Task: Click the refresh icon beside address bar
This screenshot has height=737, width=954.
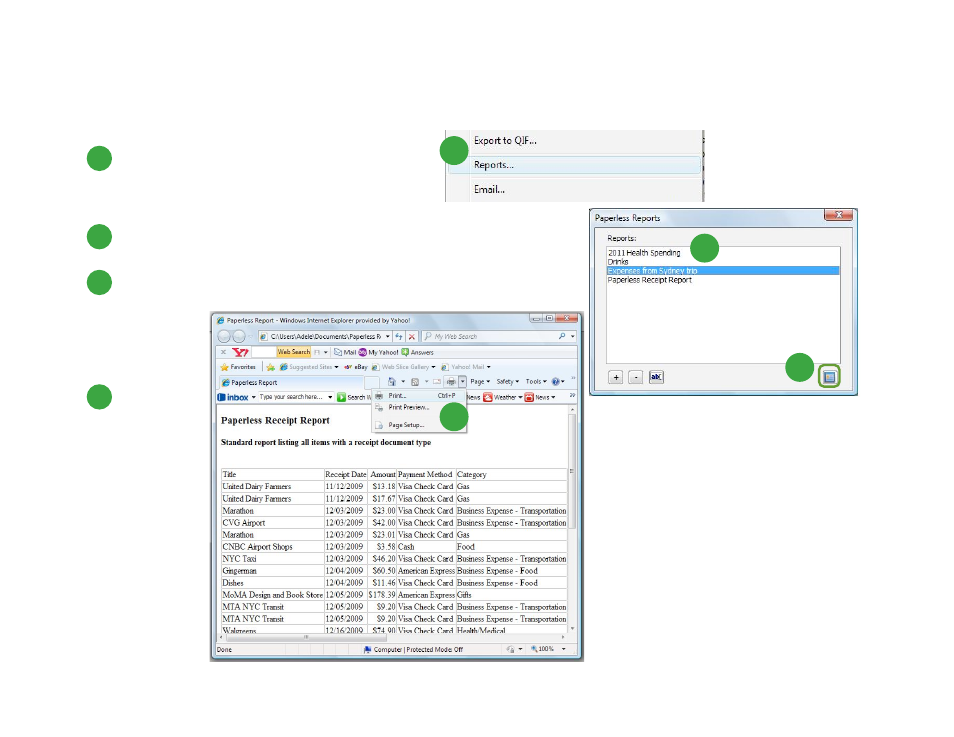Action: click(x=399, y=336)
